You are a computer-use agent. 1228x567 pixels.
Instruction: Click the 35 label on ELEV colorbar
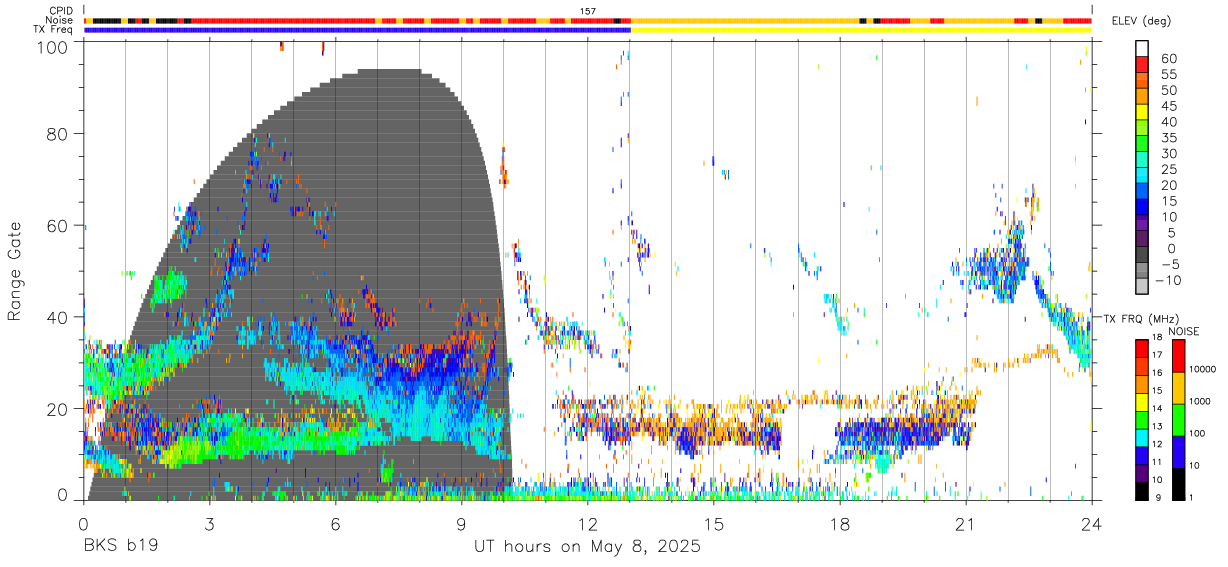pyautogui.click(x=1169, y=137)
